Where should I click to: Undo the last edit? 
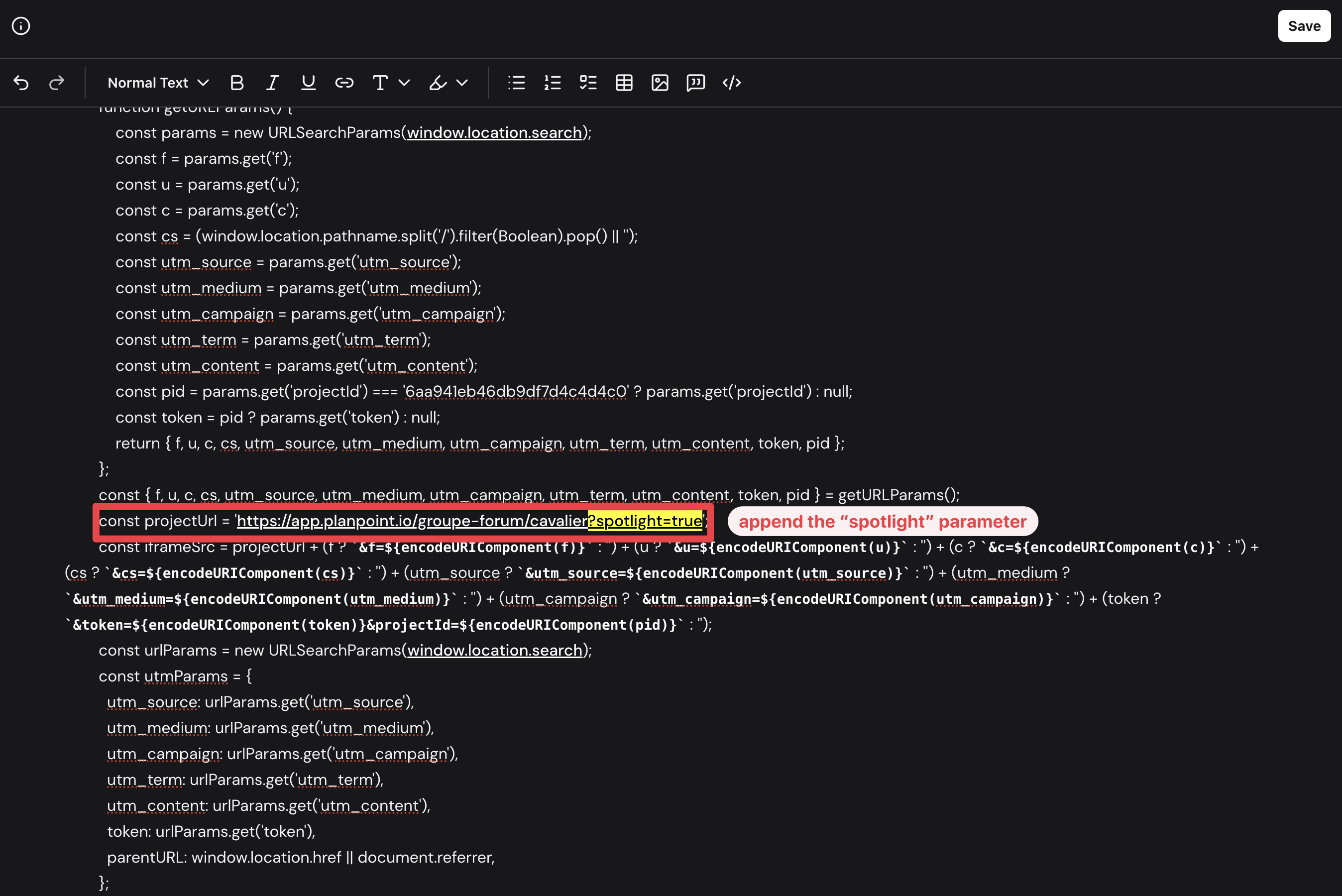pyautogui.click(x=21, y=83)
